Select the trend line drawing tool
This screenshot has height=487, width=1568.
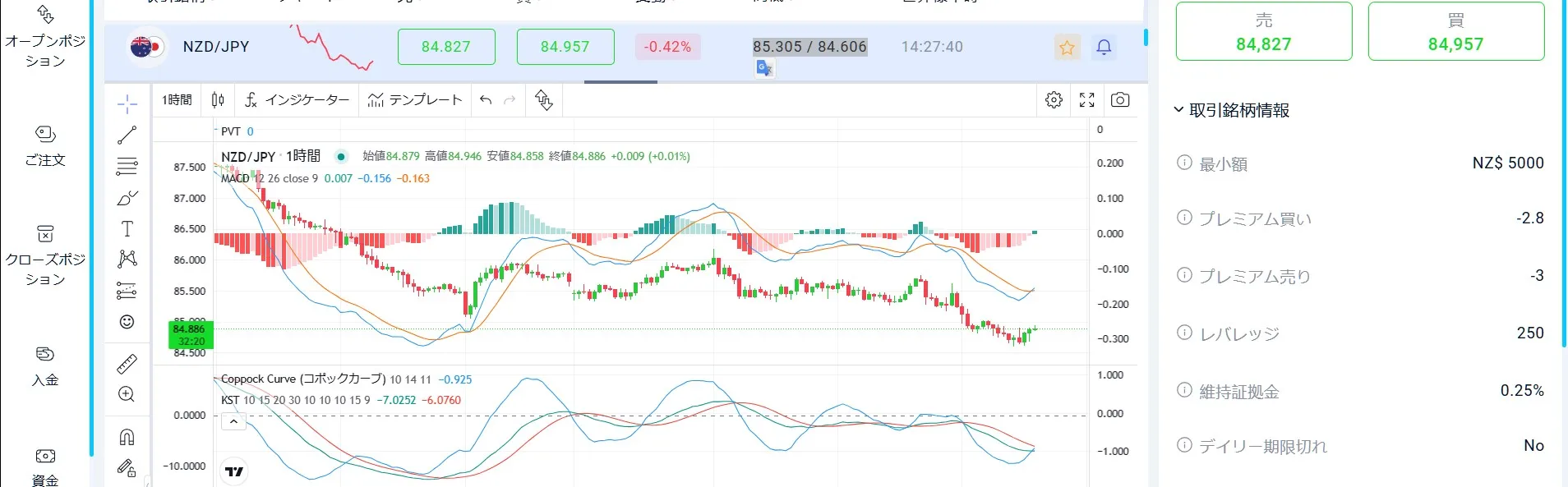(x=127, y=135)
